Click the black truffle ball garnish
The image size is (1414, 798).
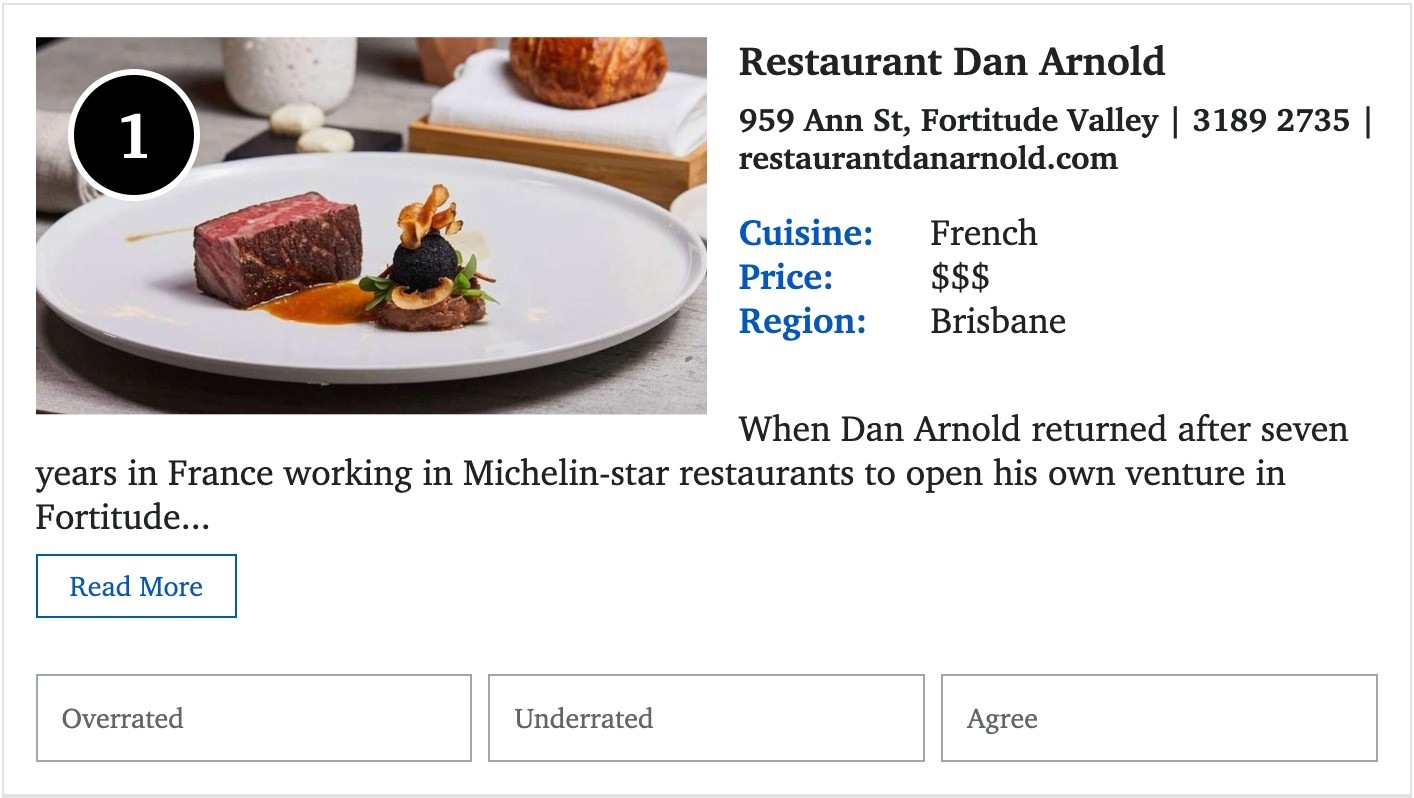[x=424, y=264]
